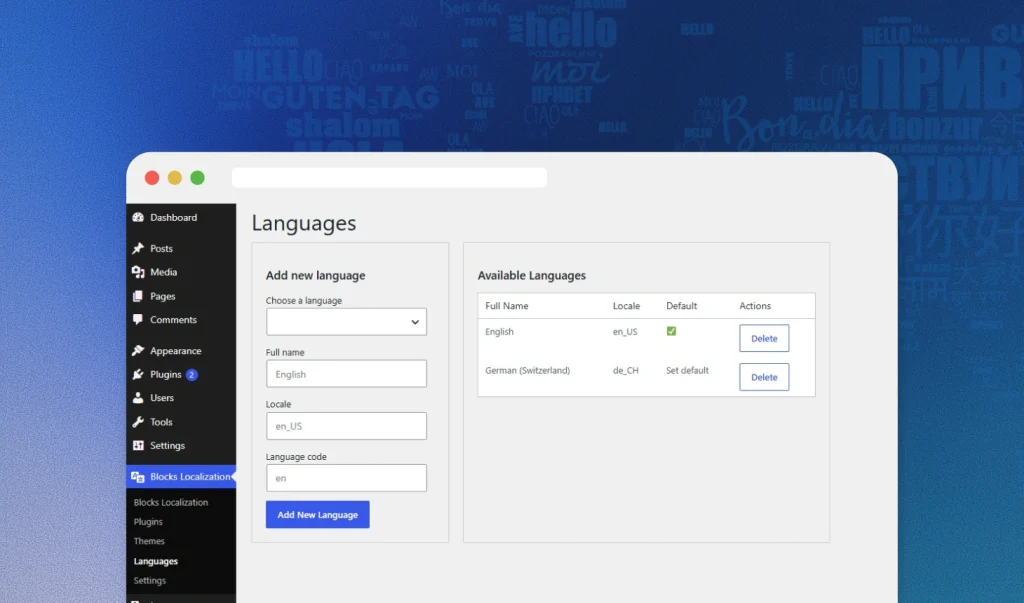Click the Pages icon in sidebar

pos(138,296)
